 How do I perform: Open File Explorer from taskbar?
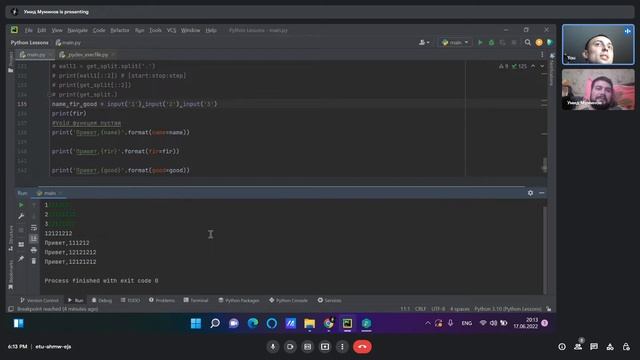pos(309,324)
